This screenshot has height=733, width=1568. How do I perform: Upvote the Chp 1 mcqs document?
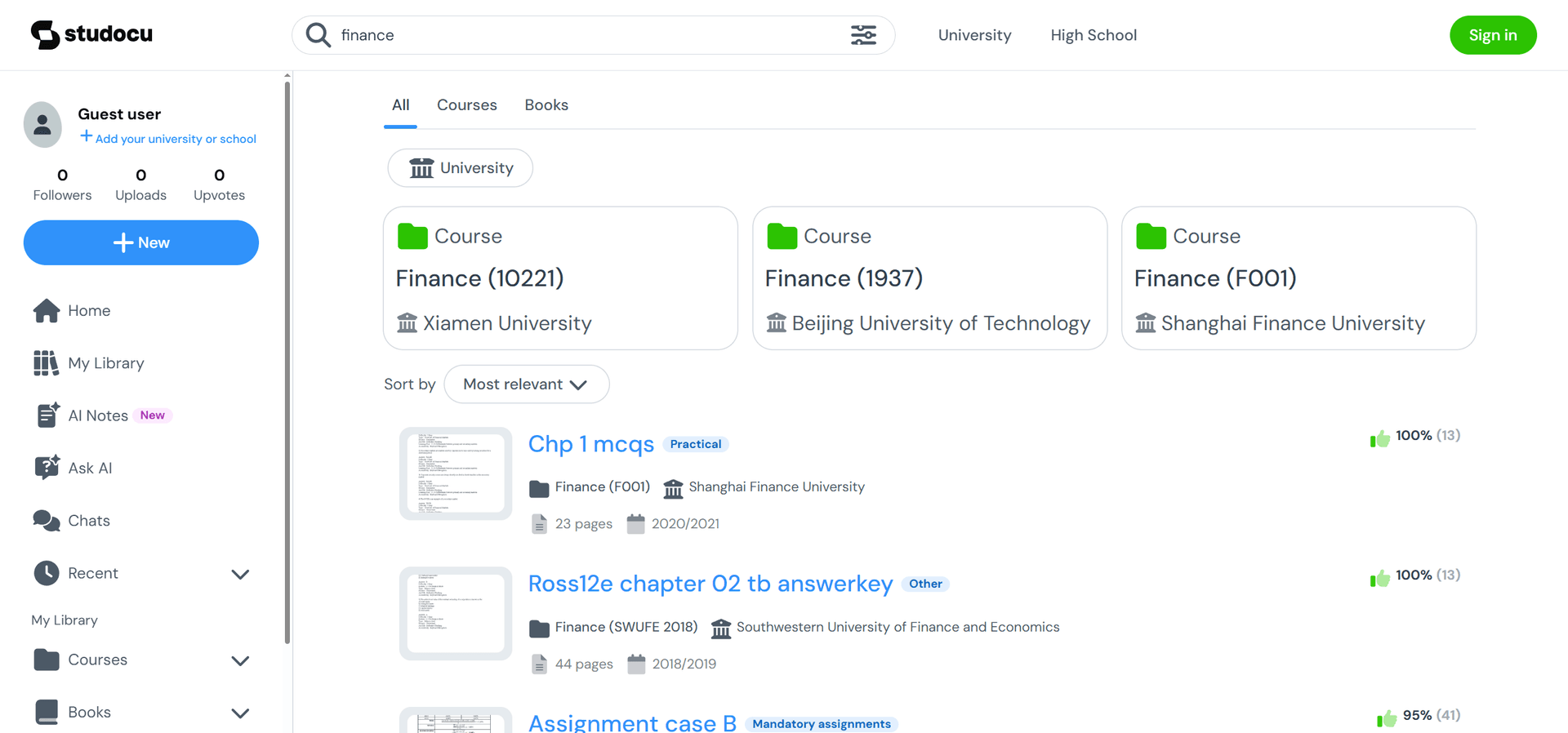(1379, 438)
